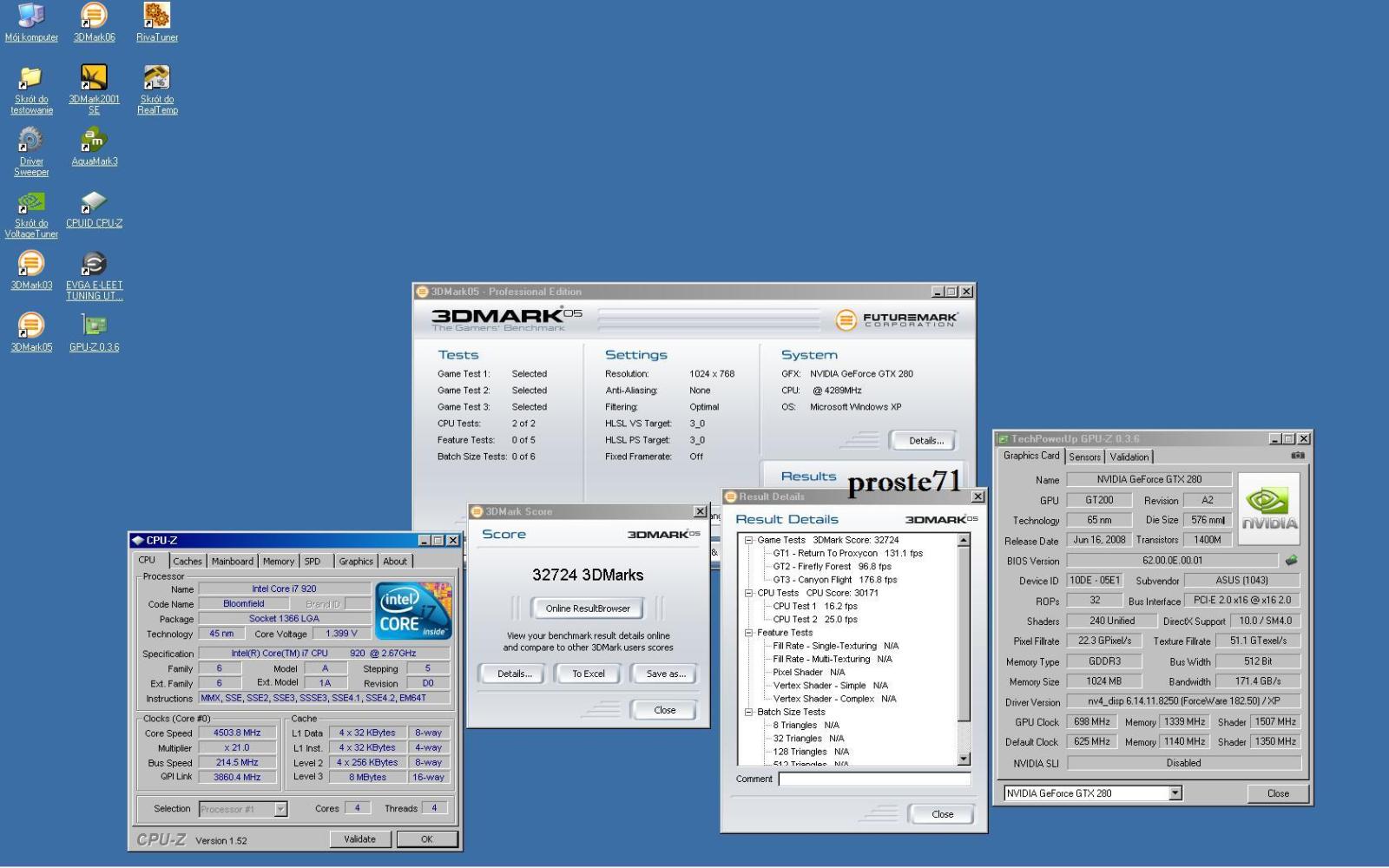Open the Skrót do VoltageTuner shortcut

point(31,214)
